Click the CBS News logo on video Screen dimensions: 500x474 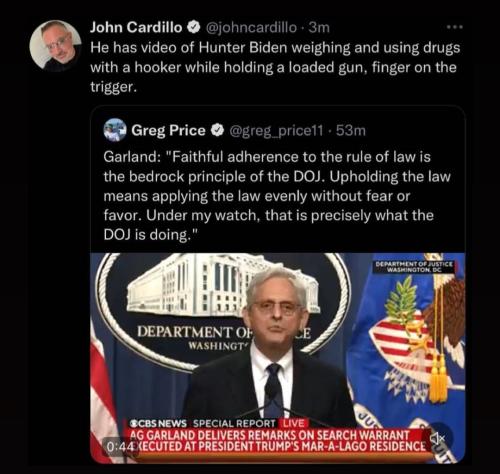pyautogui.click(x=159, y=423)
